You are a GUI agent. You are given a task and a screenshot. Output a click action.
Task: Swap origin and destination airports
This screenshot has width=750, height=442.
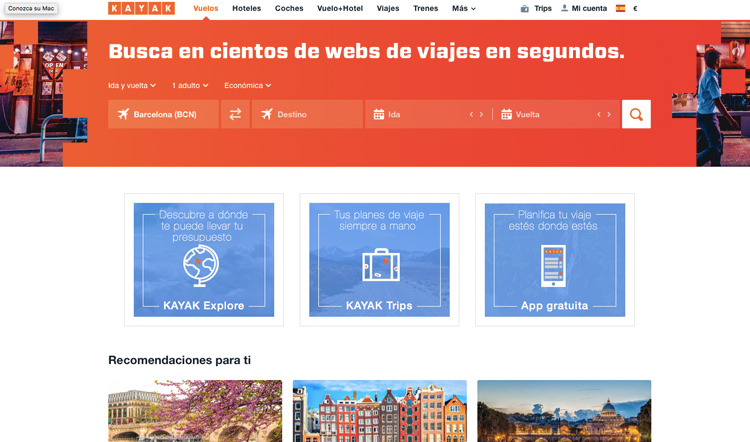235,114
